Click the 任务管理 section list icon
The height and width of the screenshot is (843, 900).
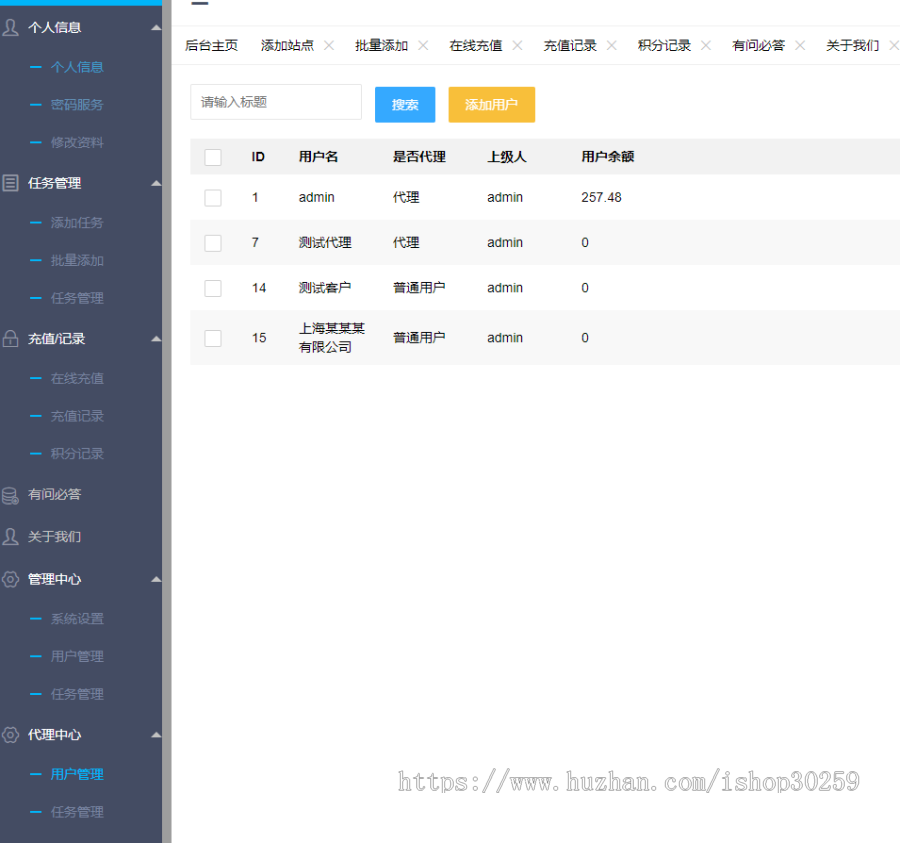point(10,183)
